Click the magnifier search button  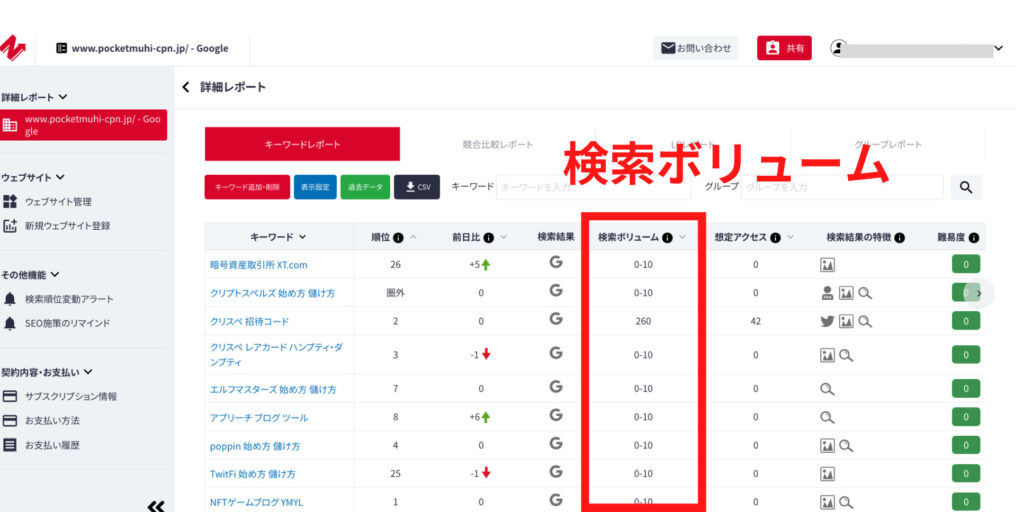coord(967,187)
